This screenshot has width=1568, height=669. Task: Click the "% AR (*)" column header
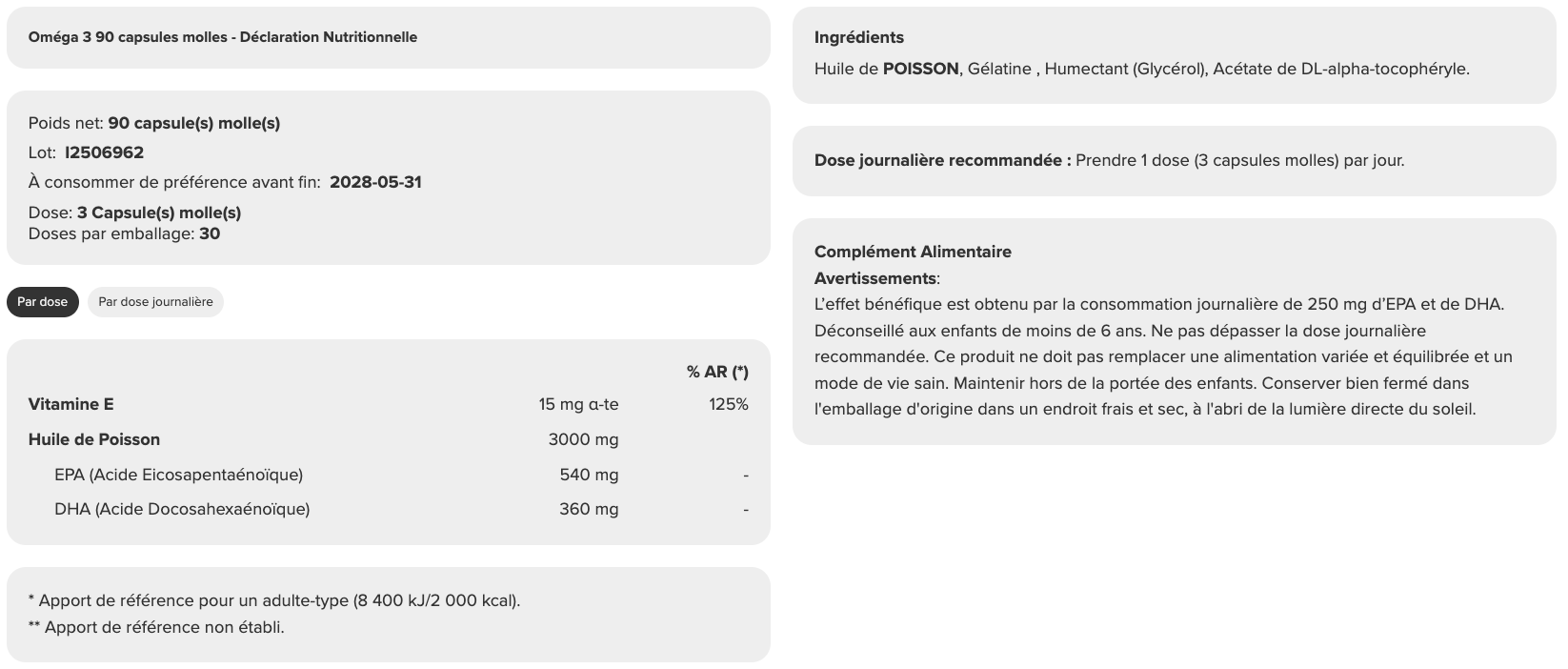717,372
